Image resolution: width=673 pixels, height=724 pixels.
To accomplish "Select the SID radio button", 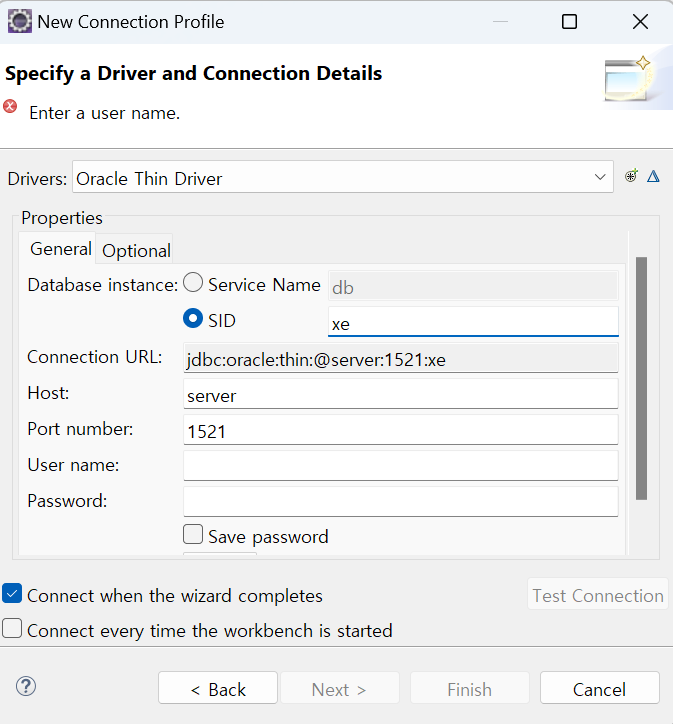I will click(193, 319).
